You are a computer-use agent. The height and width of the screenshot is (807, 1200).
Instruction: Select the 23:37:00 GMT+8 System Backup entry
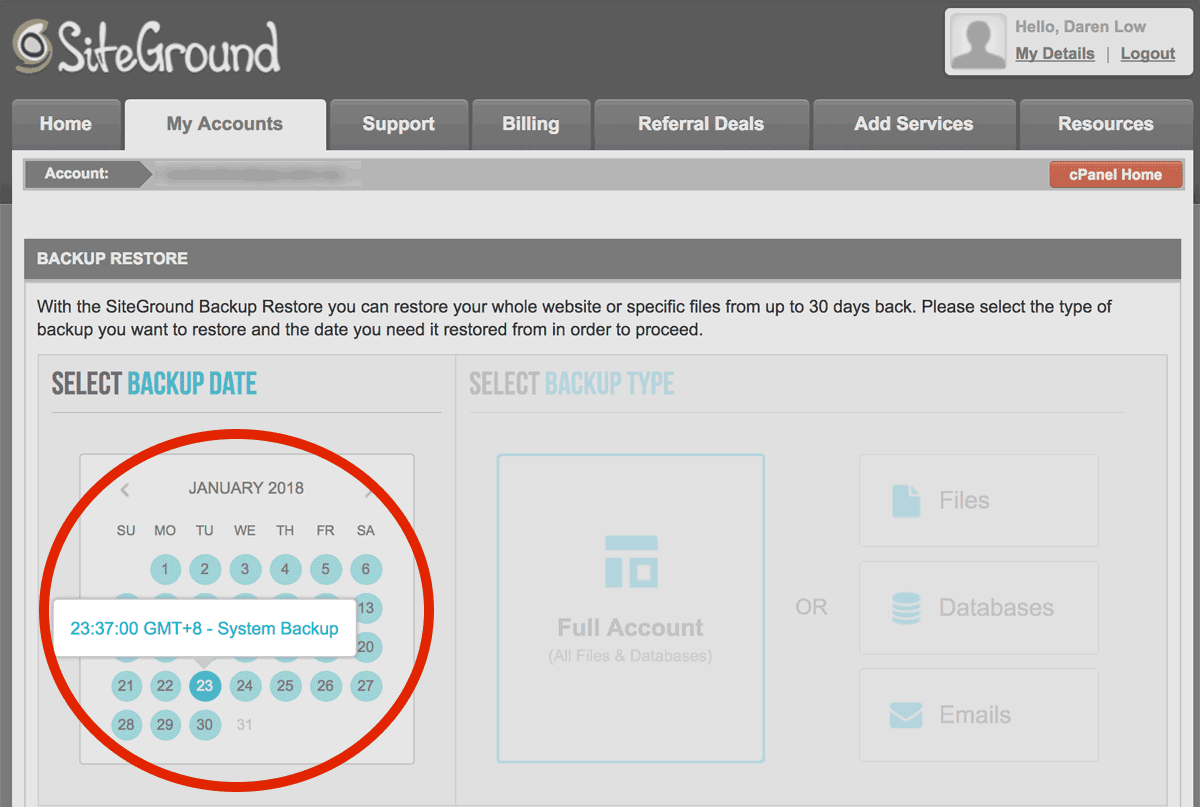204,629
